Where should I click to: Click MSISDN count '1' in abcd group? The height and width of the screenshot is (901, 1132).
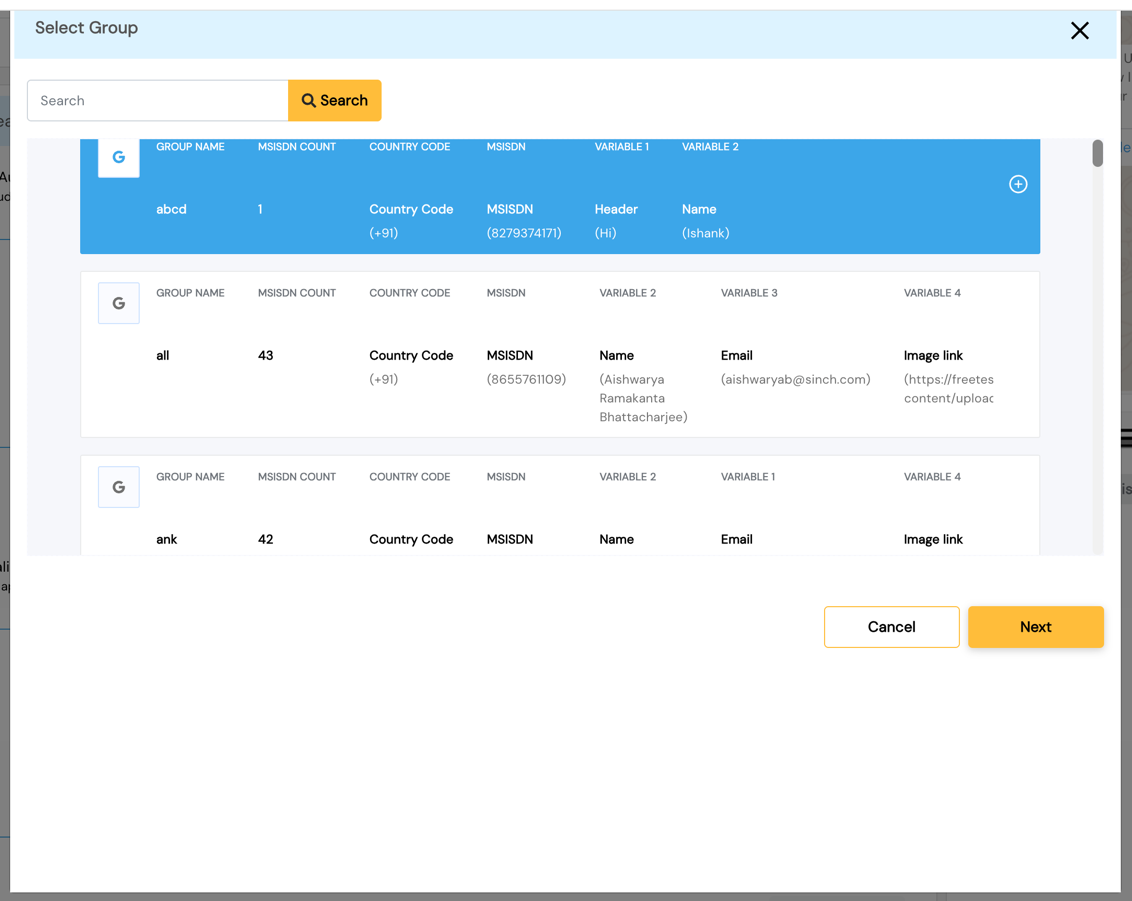click(x=260, y=209)
